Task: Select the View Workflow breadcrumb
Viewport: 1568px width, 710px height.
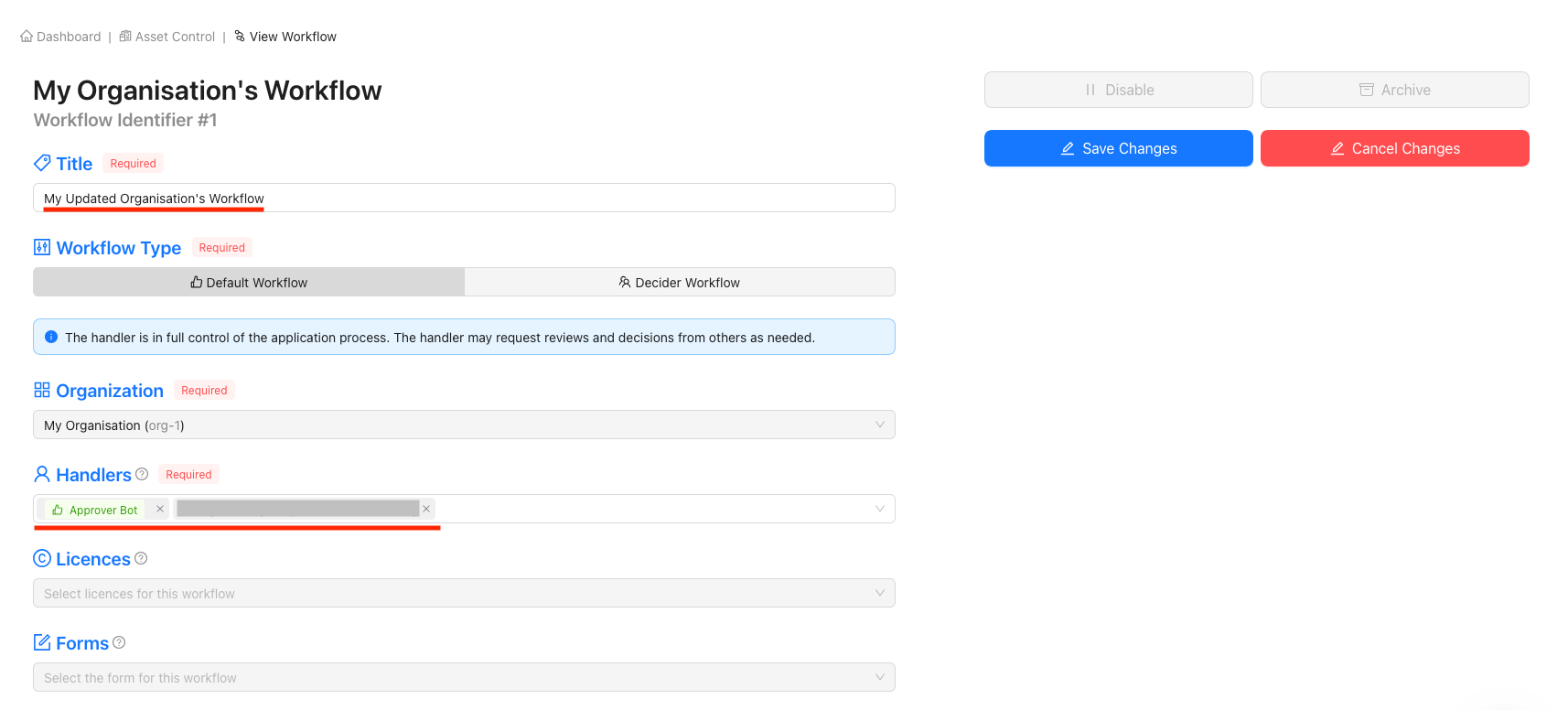Action: tap(293, 37)
